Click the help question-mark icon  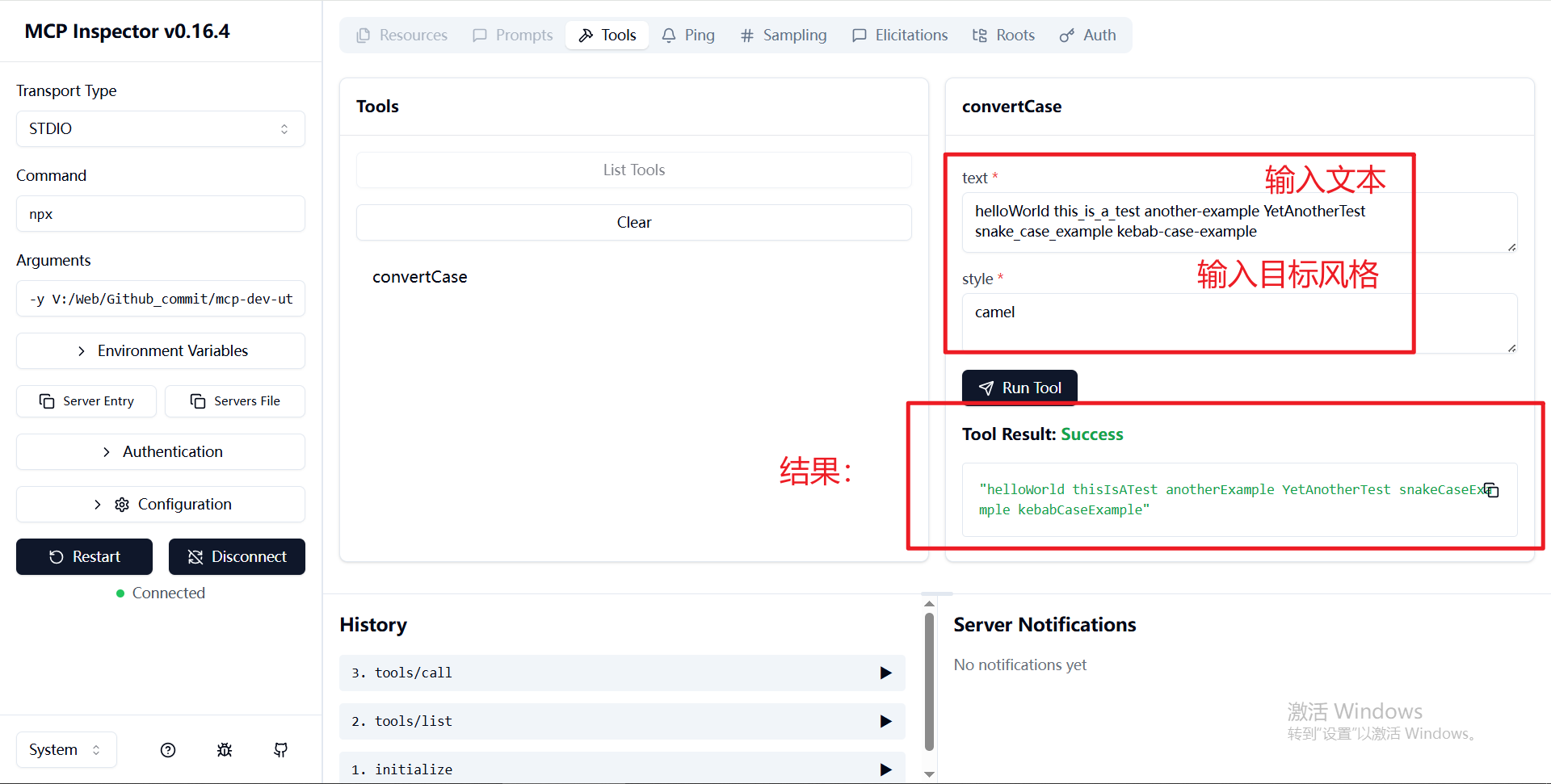click(x=168, y=750)
